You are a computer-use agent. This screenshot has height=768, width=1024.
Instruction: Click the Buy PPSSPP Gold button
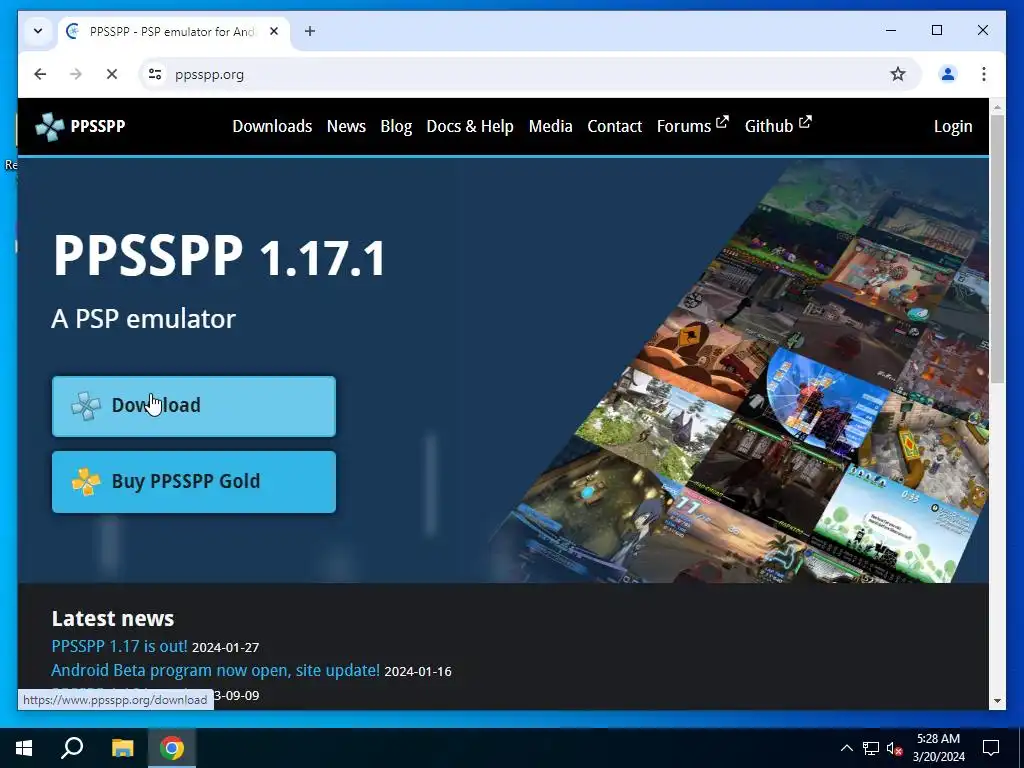coord(194,481)
